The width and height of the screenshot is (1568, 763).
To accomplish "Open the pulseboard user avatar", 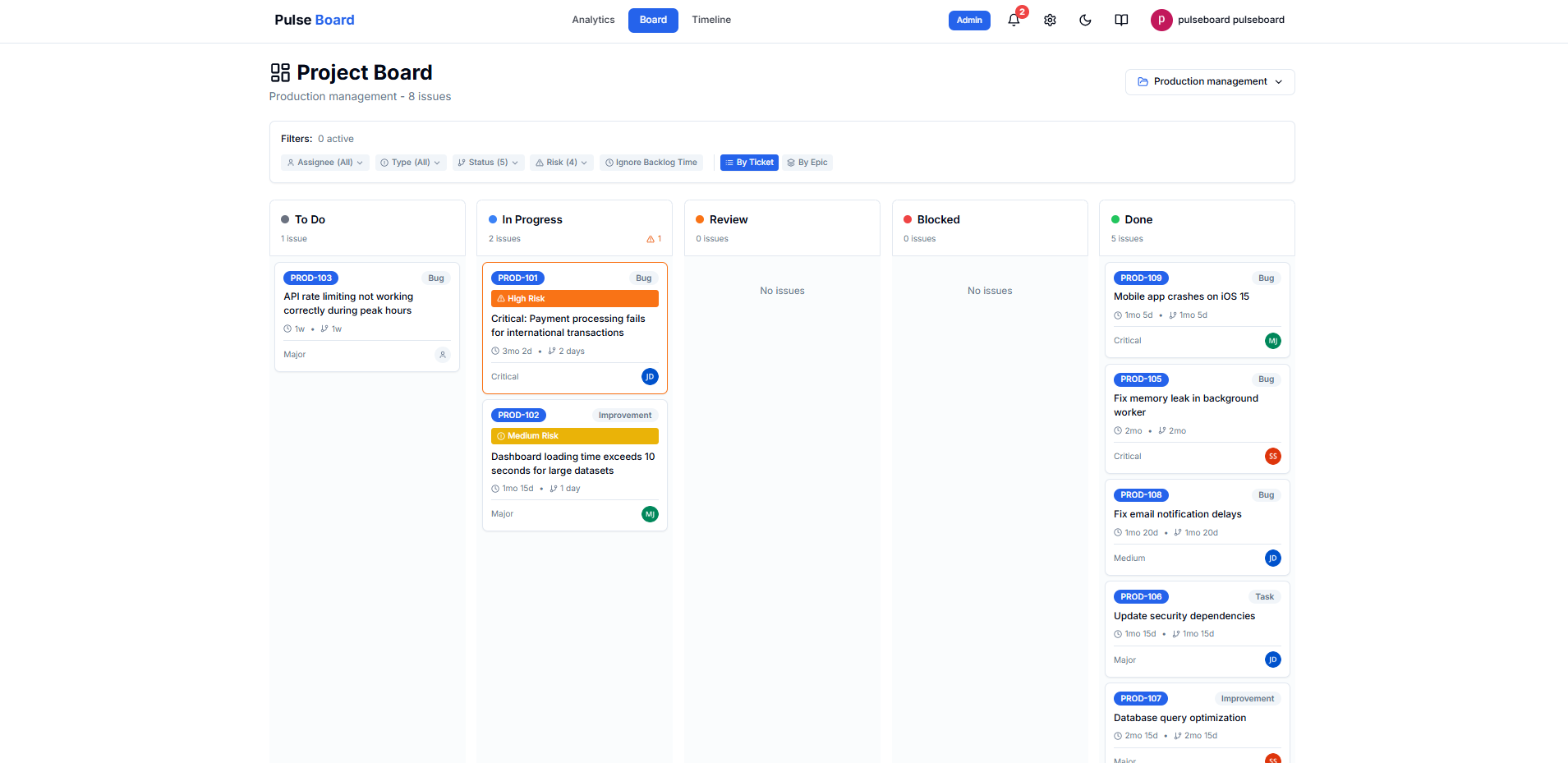I will point(1161,20).
